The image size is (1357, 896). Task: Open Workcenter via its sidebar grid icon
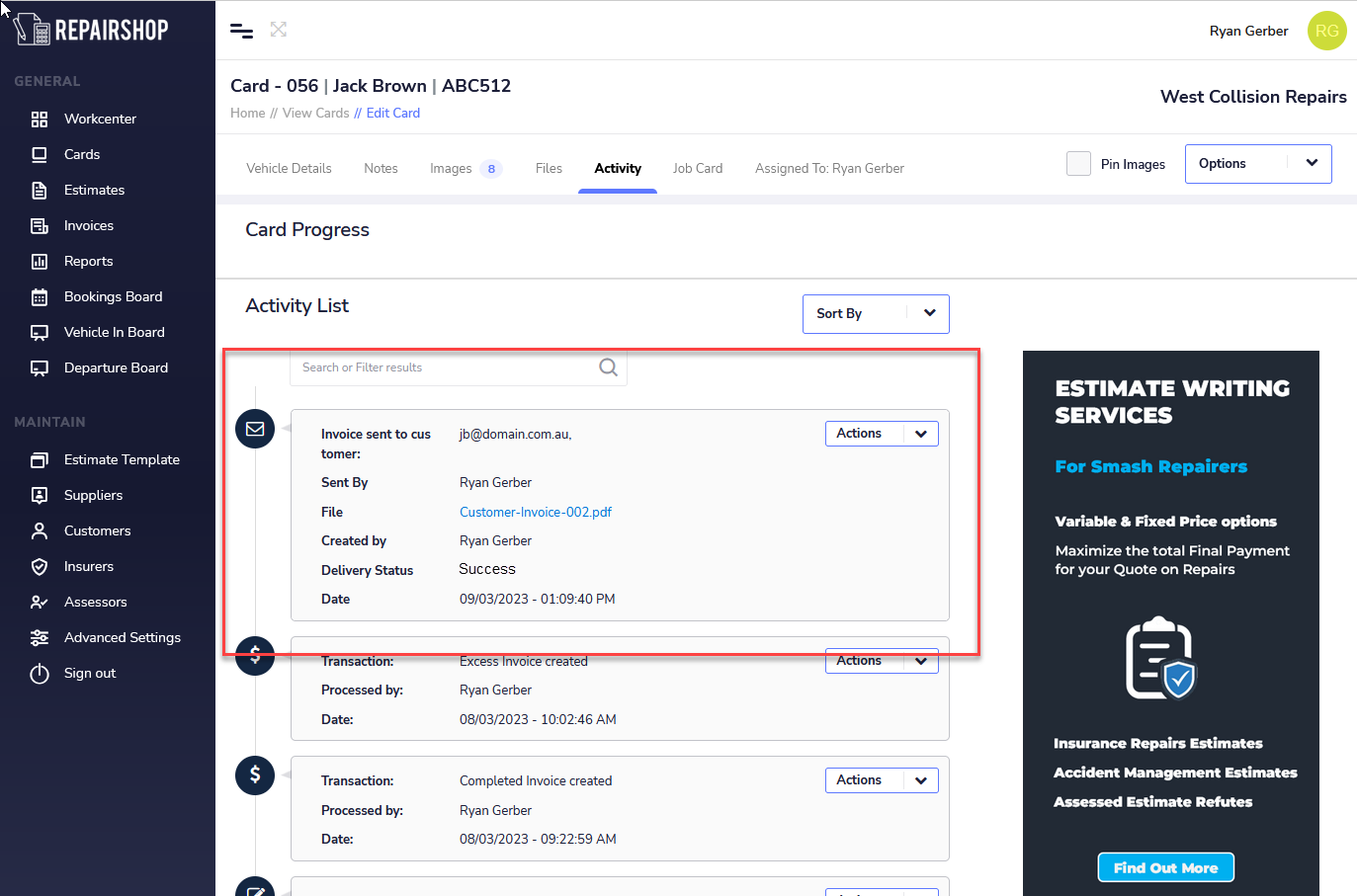[40, 120]
